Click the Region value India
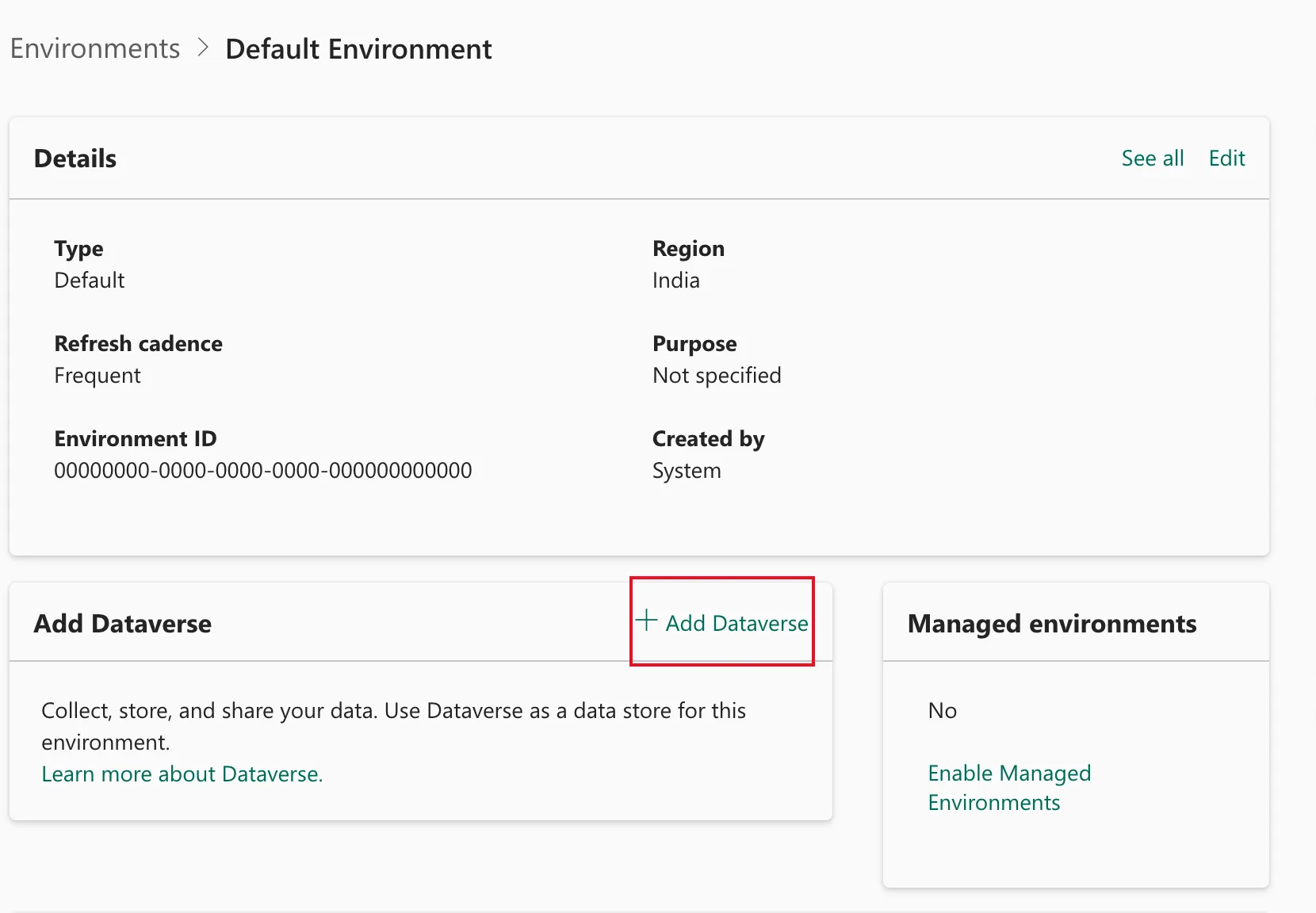1316x913 pixels. (x=676, y=281)
